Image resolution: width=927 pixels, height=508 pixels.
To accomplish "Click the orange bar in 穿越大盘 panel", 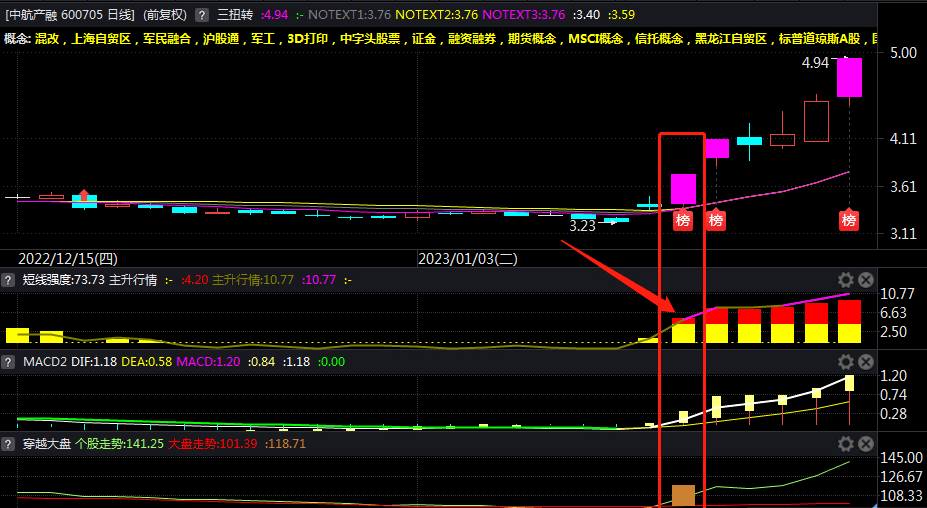I will 683,496.
